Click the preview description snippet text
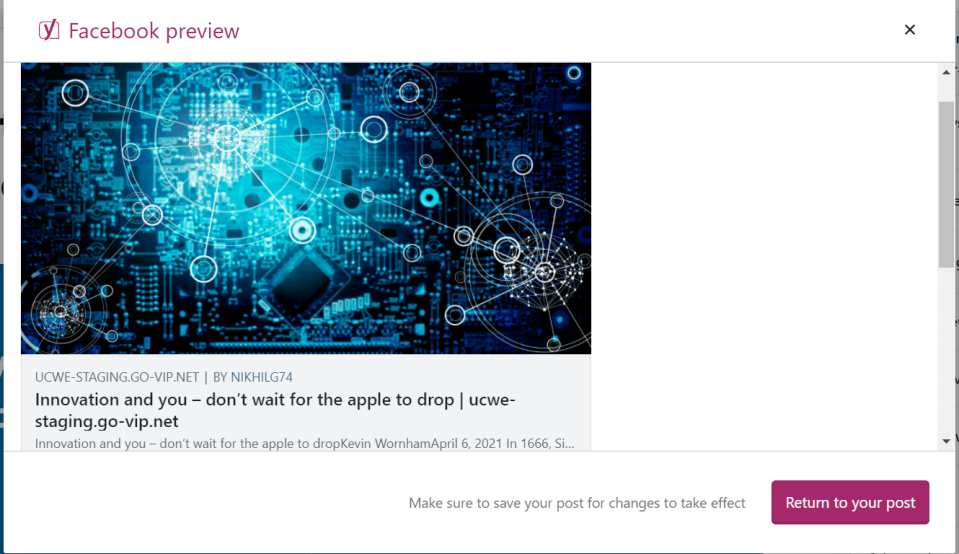Image resolution: width=959 pixels, height=554 pixels. [305, 443]
